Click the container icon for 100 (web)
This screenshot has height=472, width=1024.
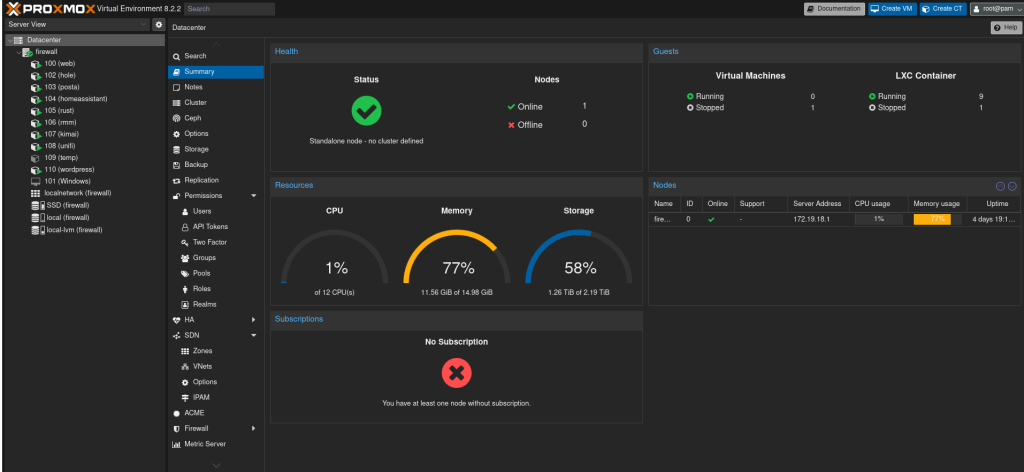click(36, 64)
